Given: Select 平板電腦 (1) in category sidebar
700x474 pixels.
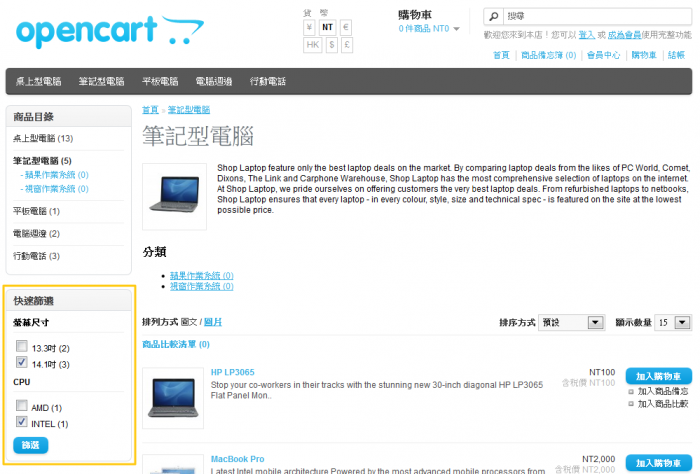Looking at the screenshot, I should pyautogui.click(x=36, y=211).
